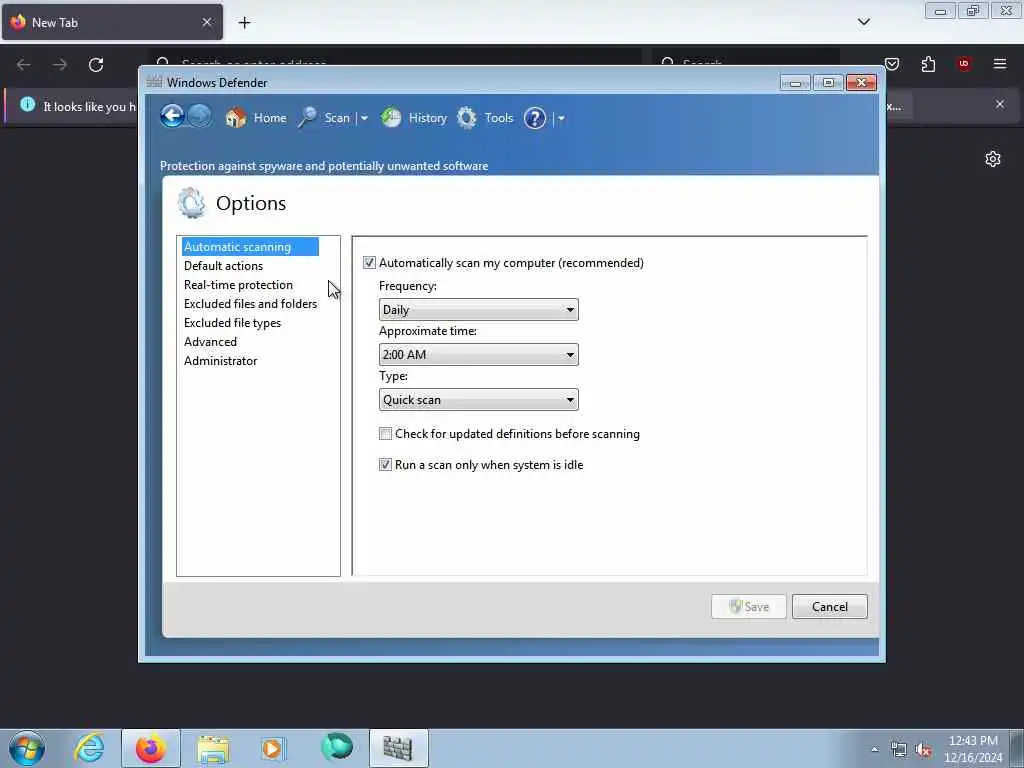Click the Save button
The height and width of the screenshot is (768, 1024).
(748, 607)
